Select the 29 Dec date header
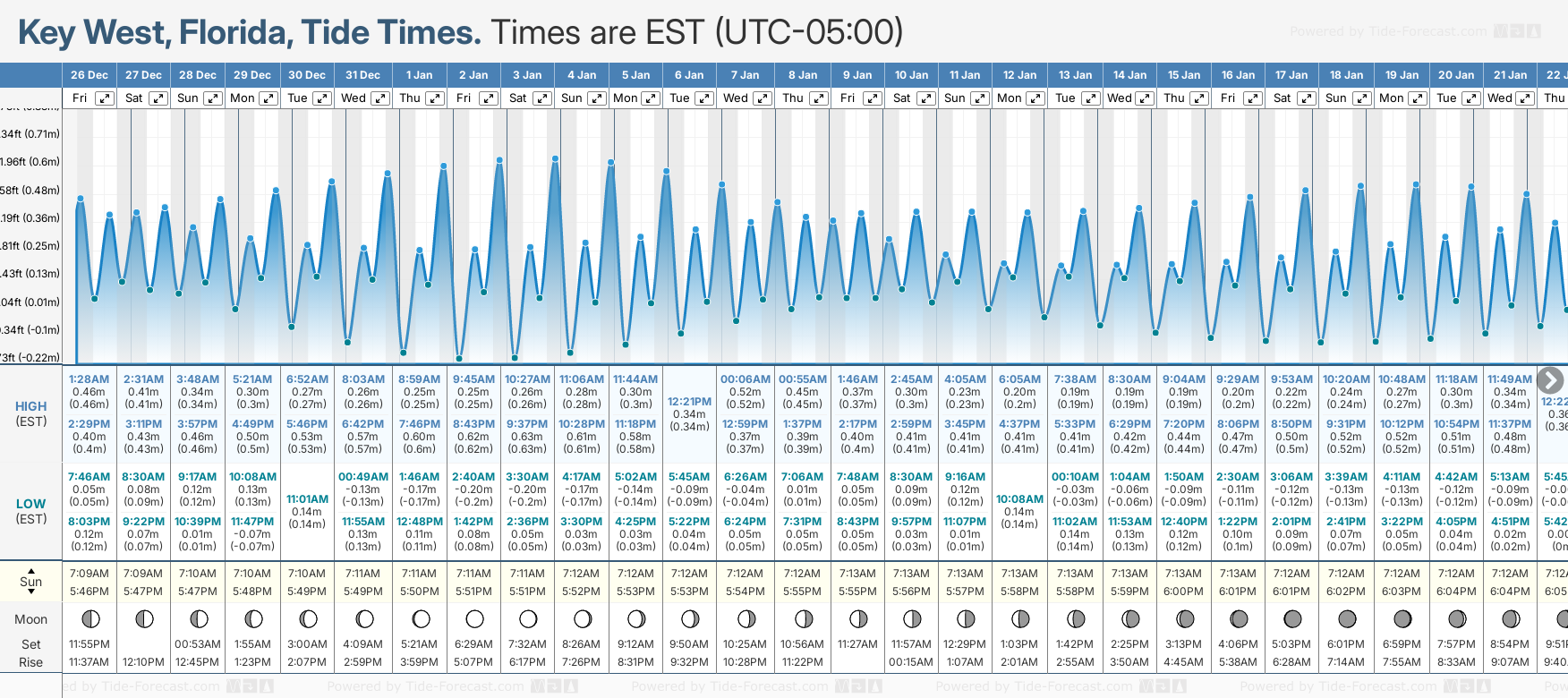The image size is (1568, 698). 252,75
